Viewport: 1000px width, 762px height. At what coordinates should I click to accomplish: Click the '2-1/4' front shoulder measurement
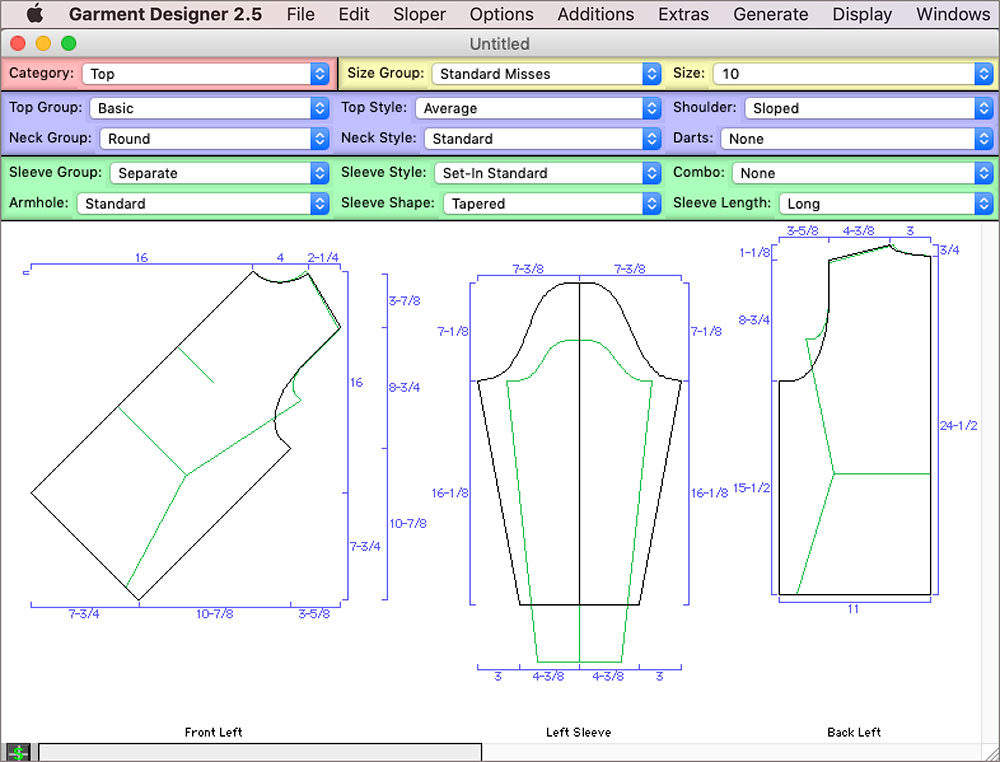[323, 258]
